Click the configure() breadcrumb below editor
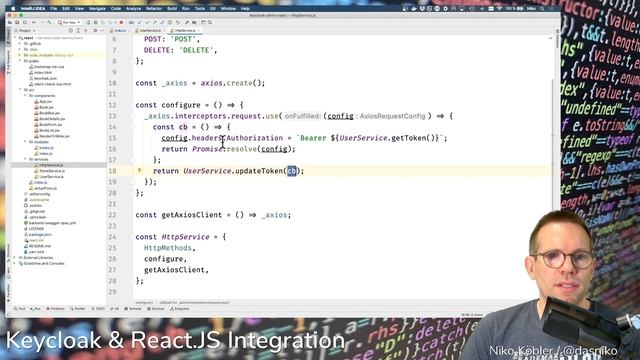The width and height of the screenshot is (640, 360). coord(144,302)
